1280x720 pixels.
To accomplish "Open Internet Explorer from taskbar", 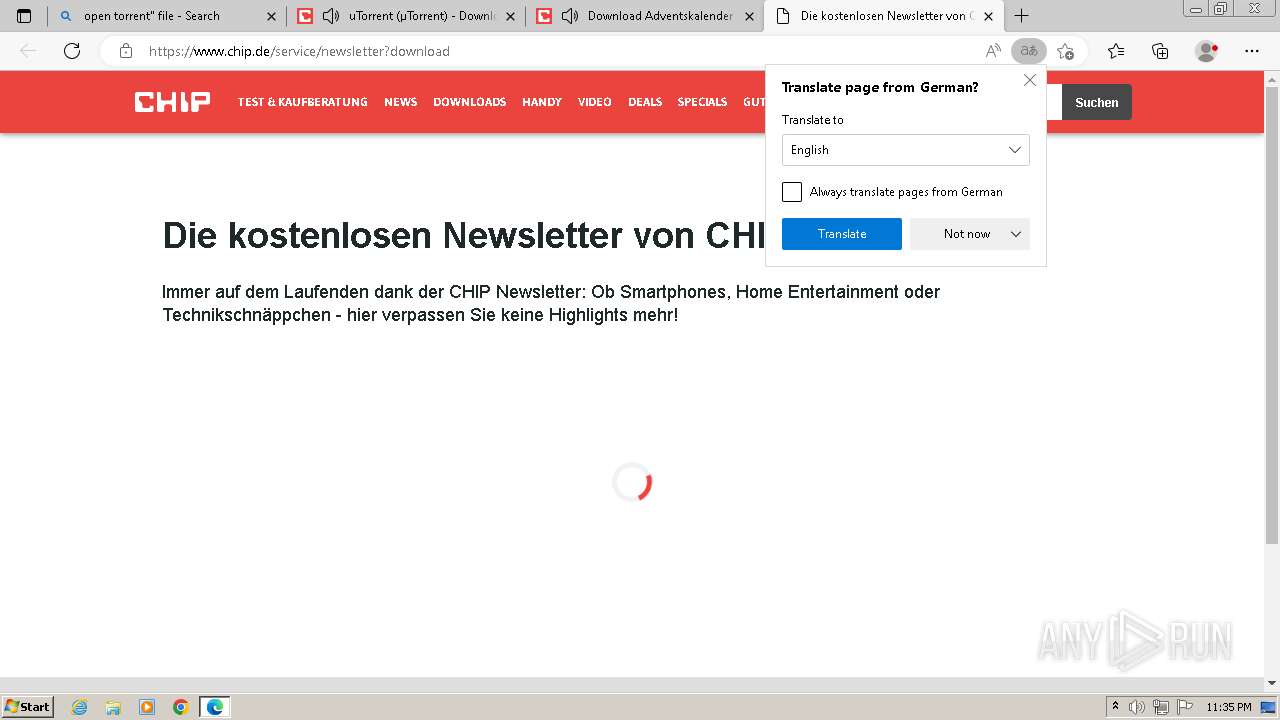I will (80, 707).
